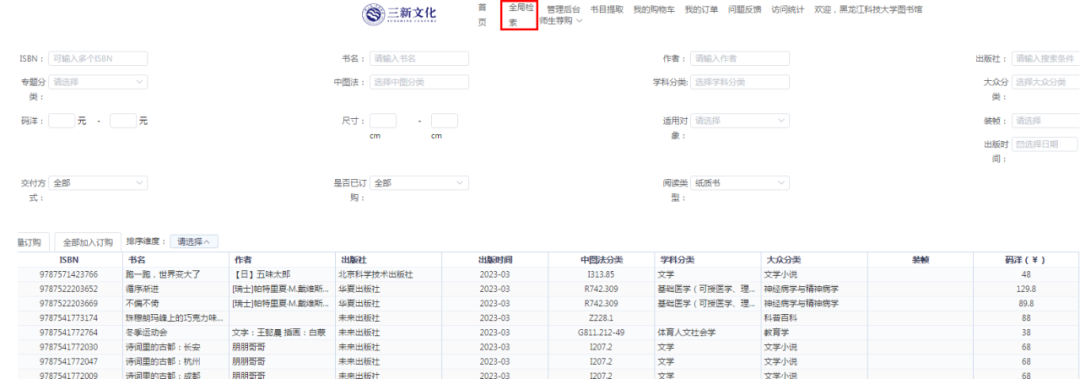Click the 书名 column header

[176, 260]
